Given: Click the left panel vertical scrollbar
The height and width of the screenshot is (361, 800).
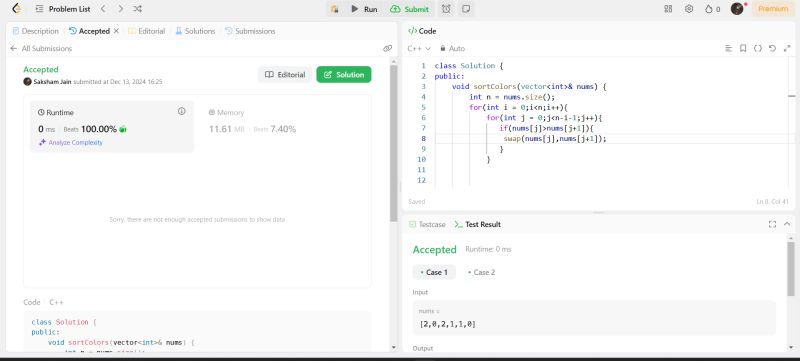Looking at the screenshot, I should click(393, 143).
